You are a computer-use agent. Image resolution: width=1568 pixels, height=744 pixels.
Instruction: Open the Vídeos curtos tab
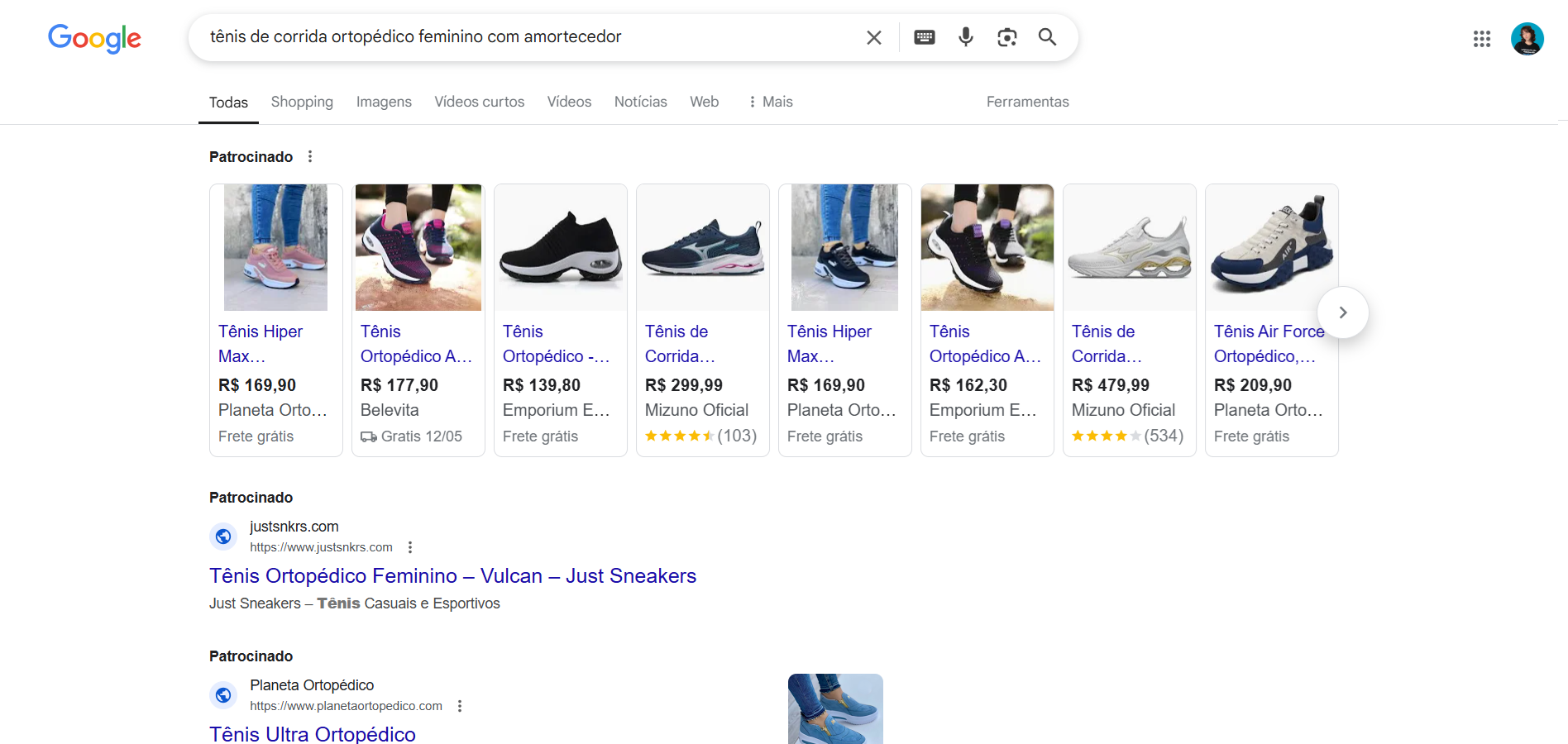pos(480,102)
